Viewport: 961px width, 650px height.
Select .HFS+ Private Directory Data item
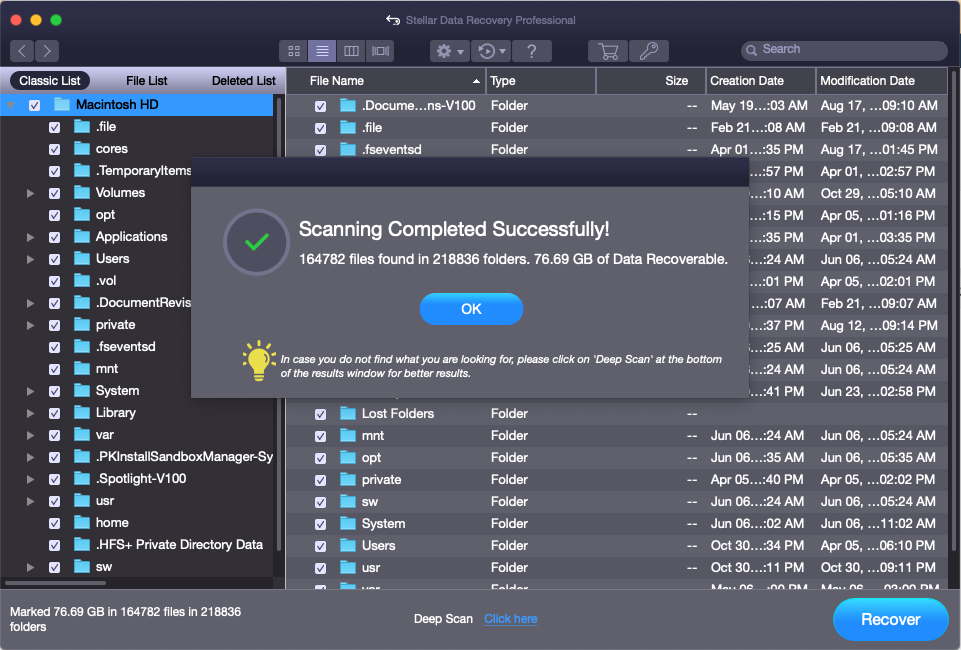pos(179,545)
